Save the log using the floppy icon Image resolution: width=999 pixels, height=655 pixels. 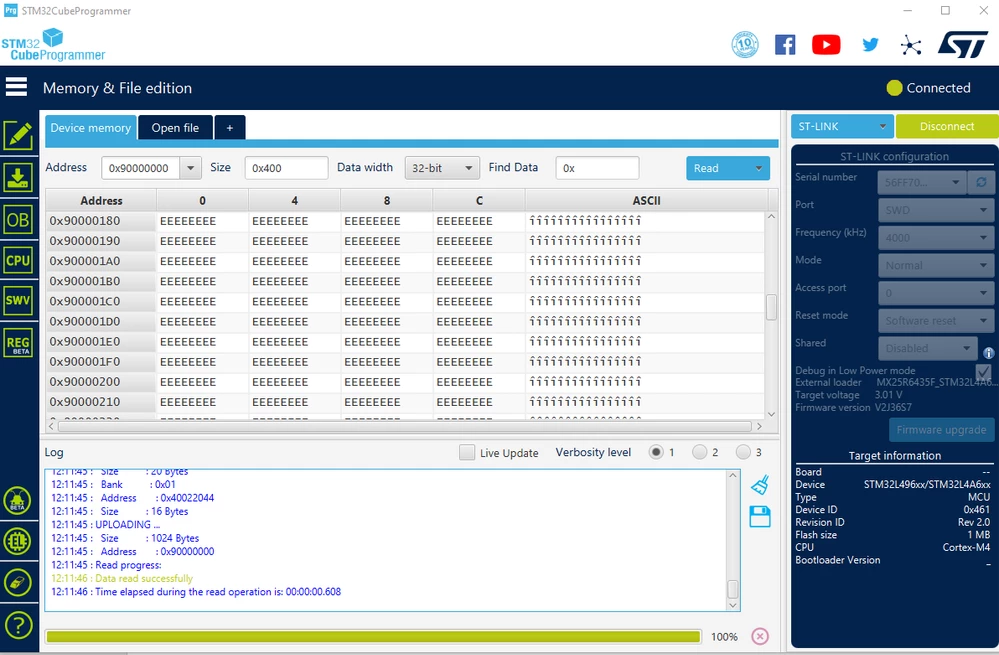tap(760, 516)
